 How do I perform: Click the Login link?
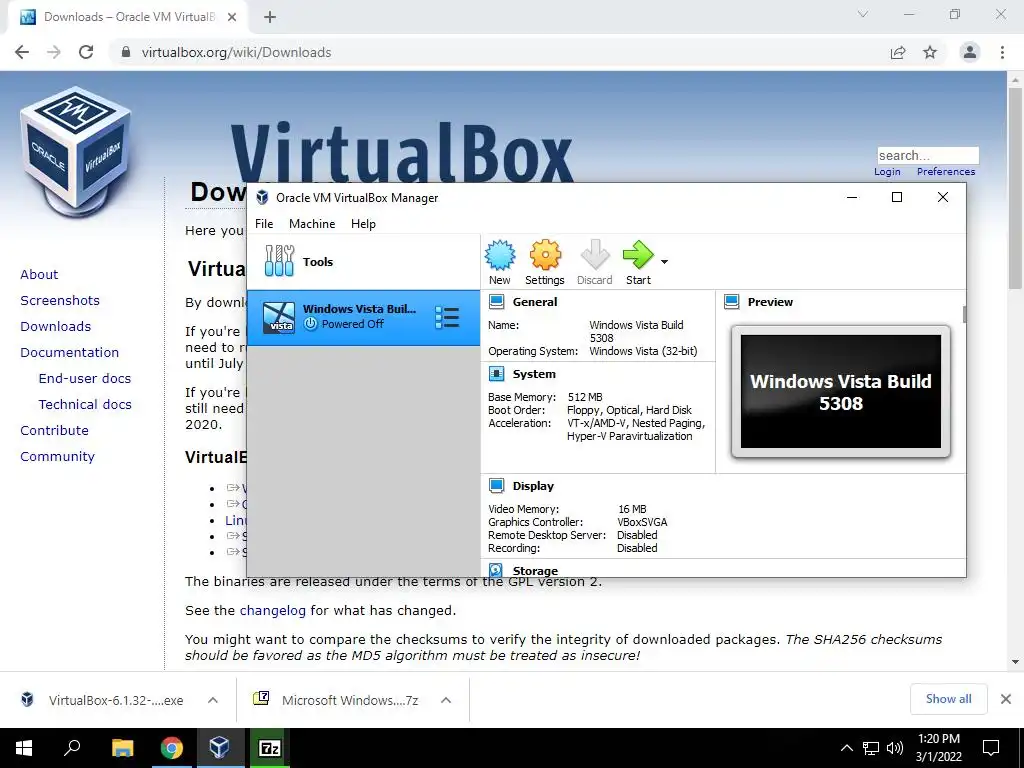(x=887, y=172)
